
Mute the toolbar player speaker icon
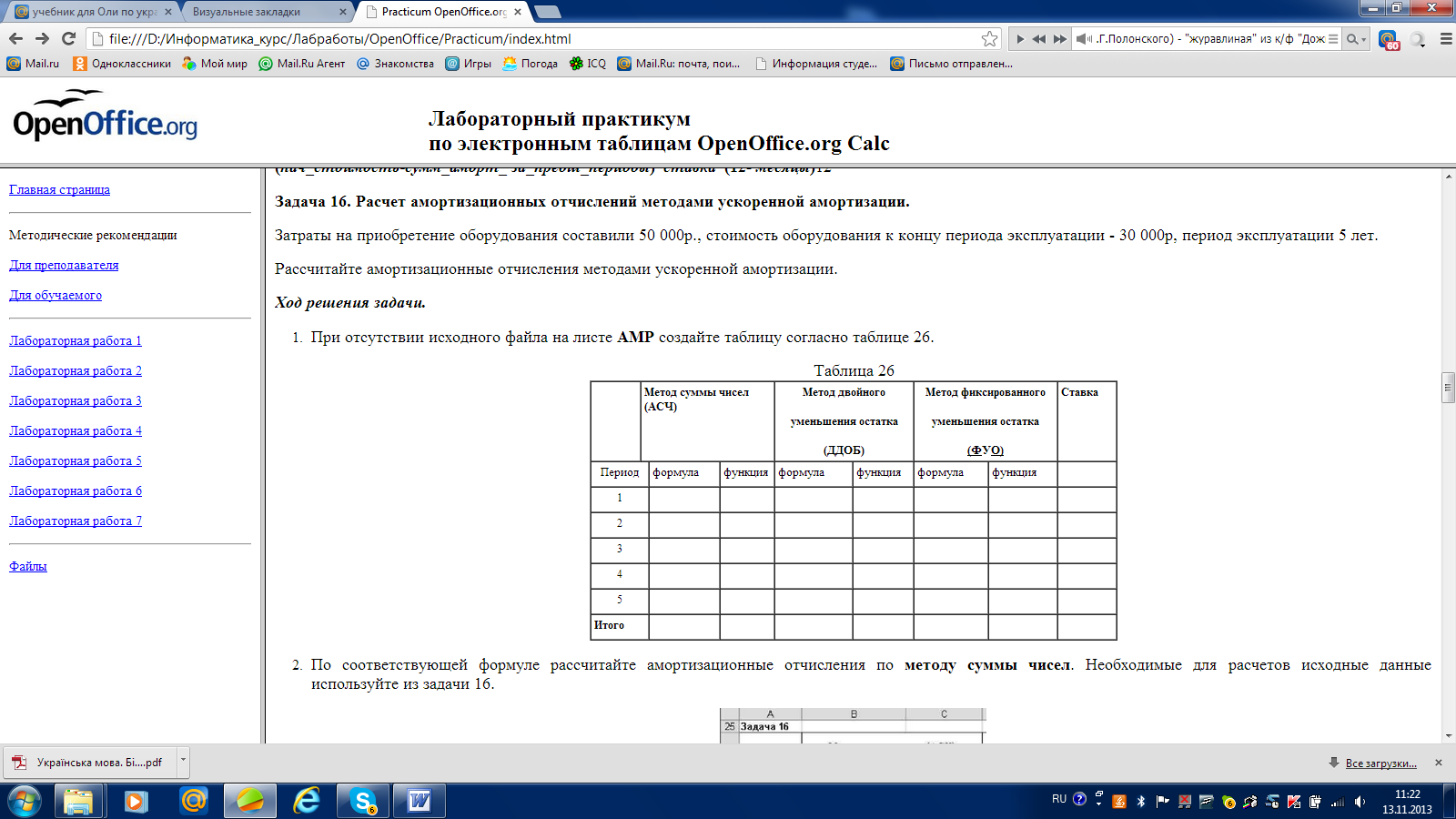[x=1084, y=39]
